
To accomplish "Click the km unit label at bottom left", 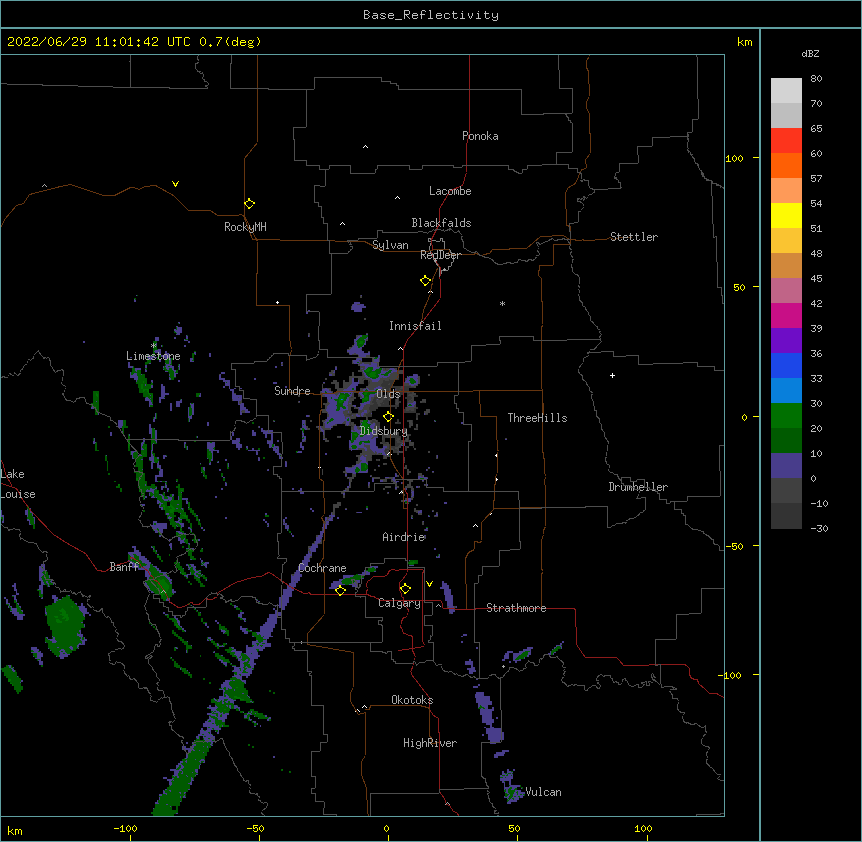I will click(x=15, y=831).
